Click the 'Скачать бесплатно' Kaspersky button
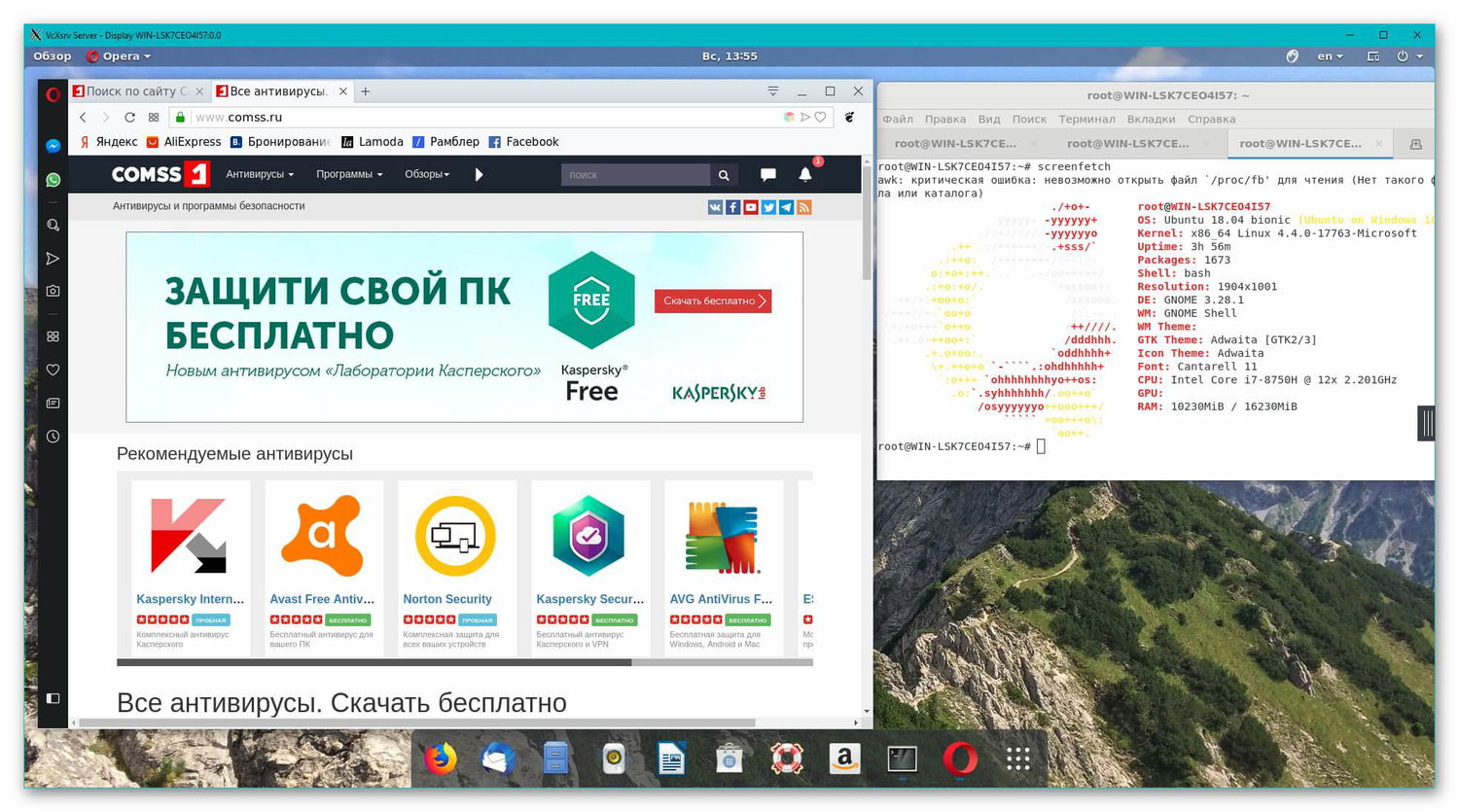Screen dimensions: 1459x812 713,300
